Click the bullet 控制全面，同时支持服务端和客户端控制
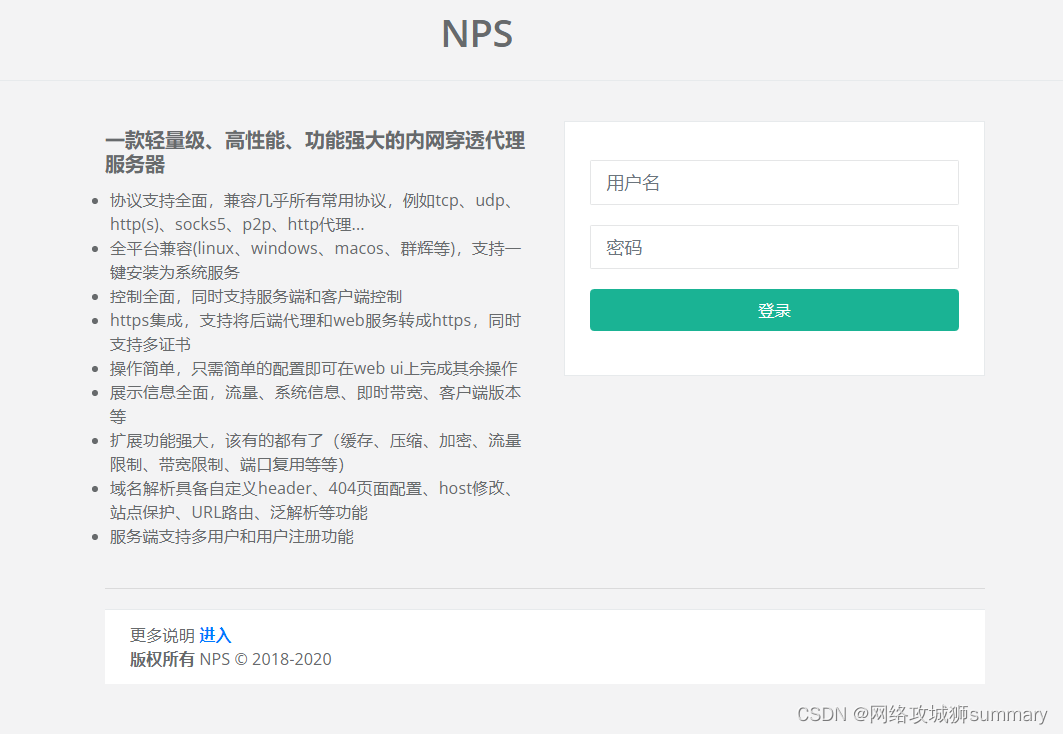Screen dimensions: 1063x734 [256, 296]
